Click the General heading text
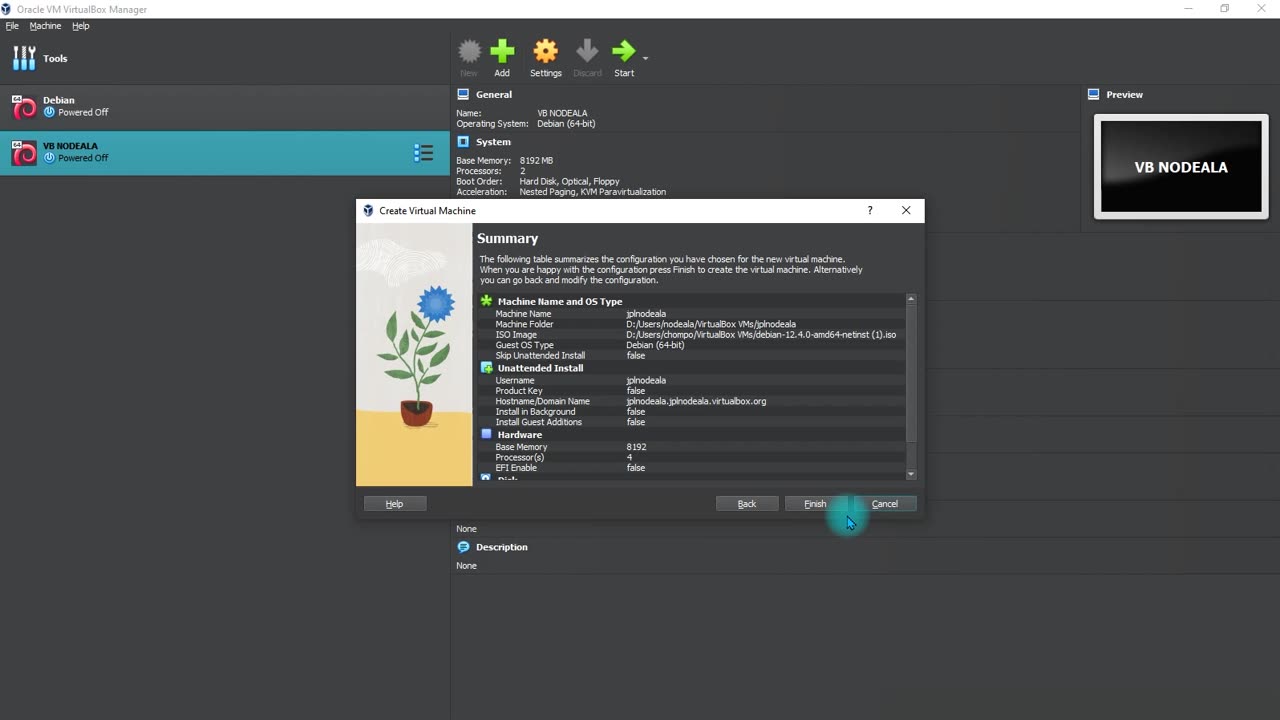This screenshot has height=720, width=1280. point(494,94)
